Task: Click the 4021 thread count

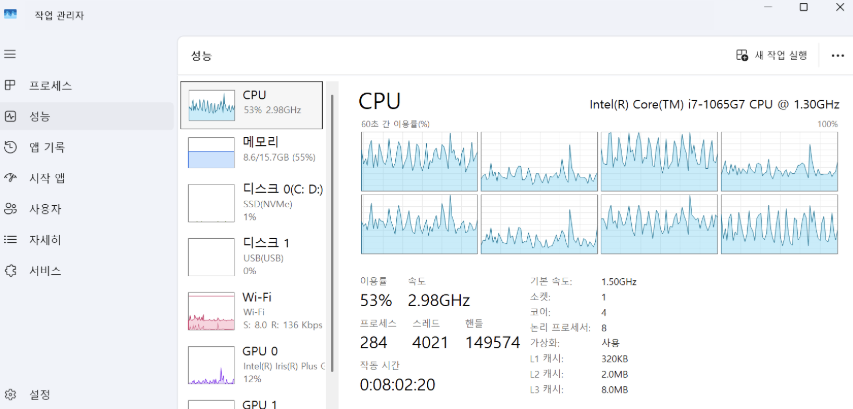Action: tap(430, 342)
